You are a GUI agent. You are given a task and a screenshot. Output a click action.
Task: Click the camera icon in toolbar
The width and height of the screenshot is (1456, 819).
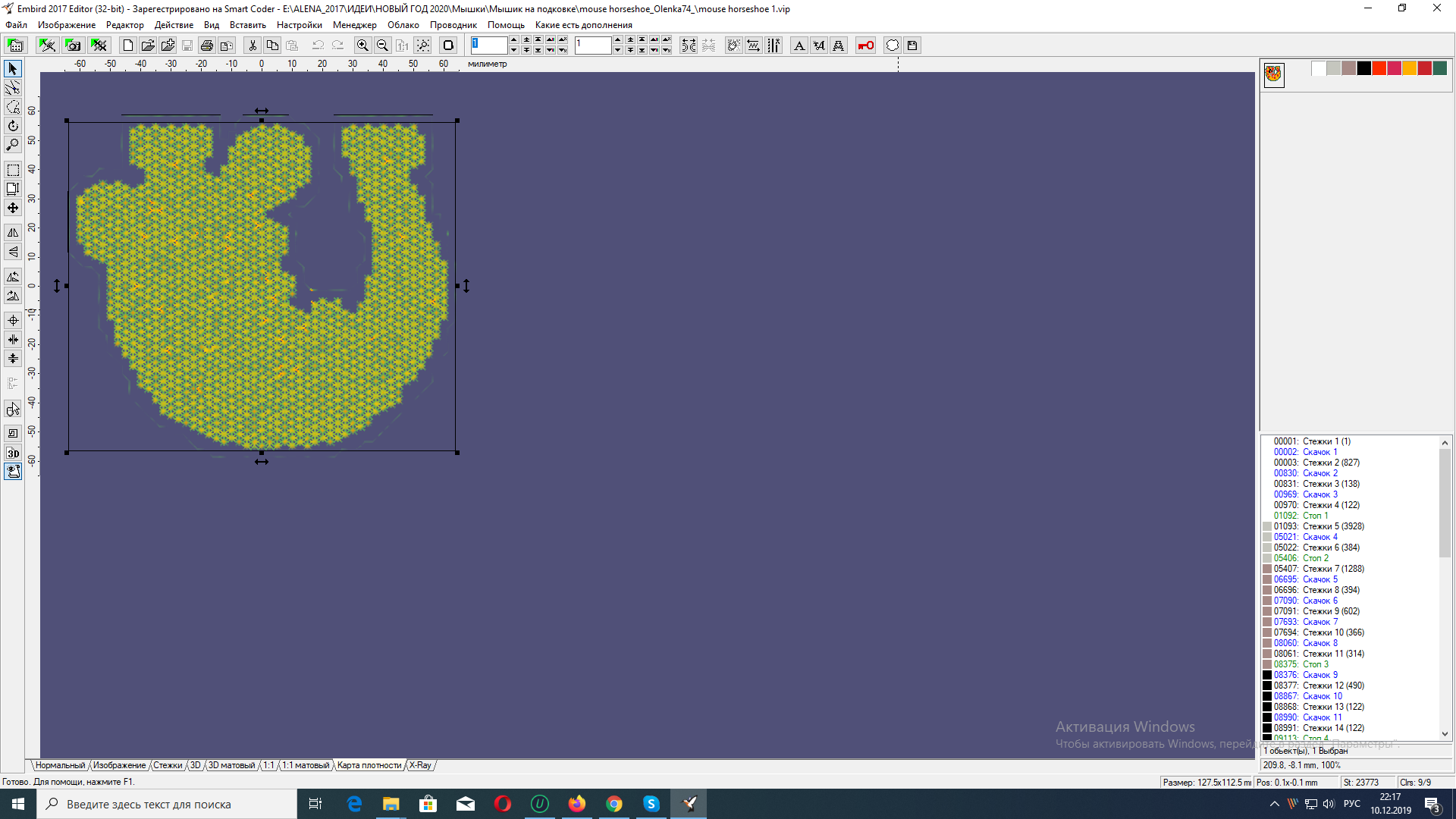click(73, 45)
